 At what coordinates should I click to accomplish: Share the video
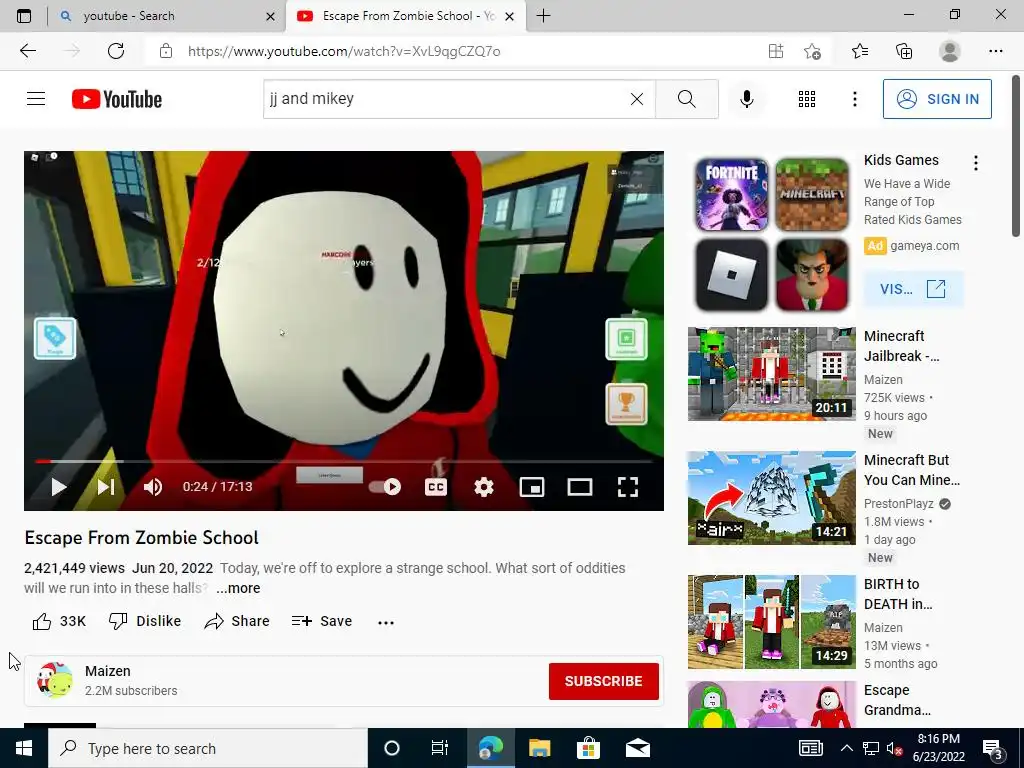[236, 621]
